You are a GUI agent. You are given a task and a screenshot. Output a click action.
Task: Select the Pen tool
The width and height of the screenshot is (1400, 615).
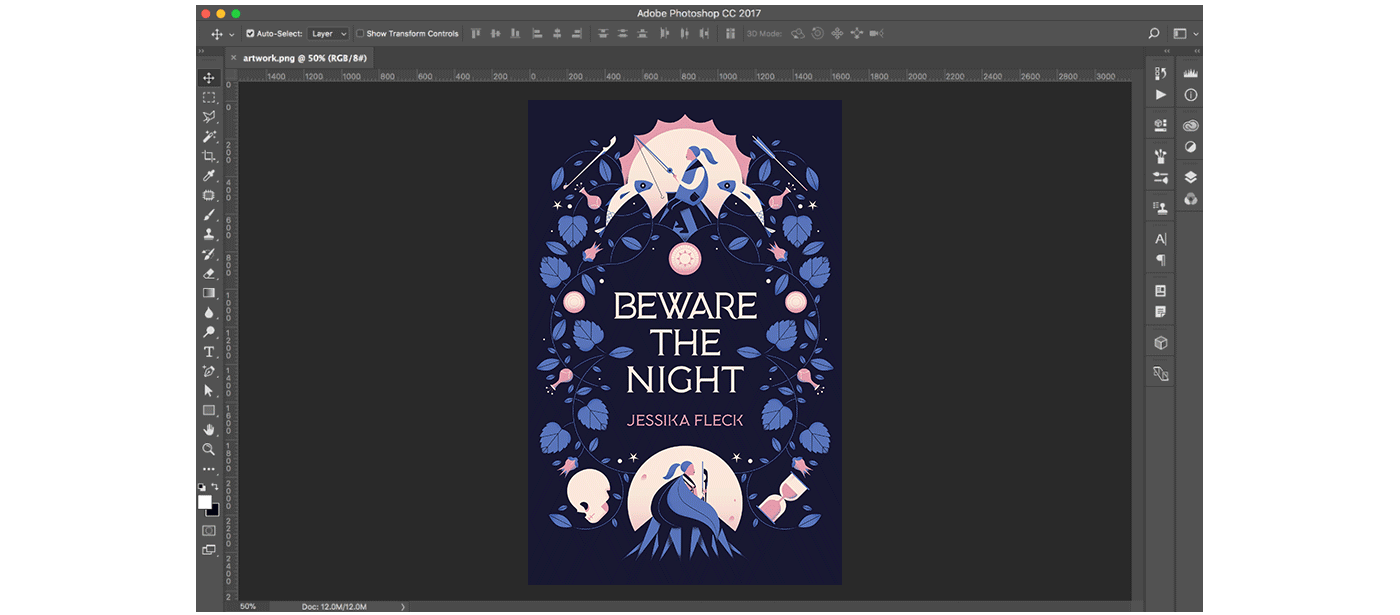click(x=209, y=371)
